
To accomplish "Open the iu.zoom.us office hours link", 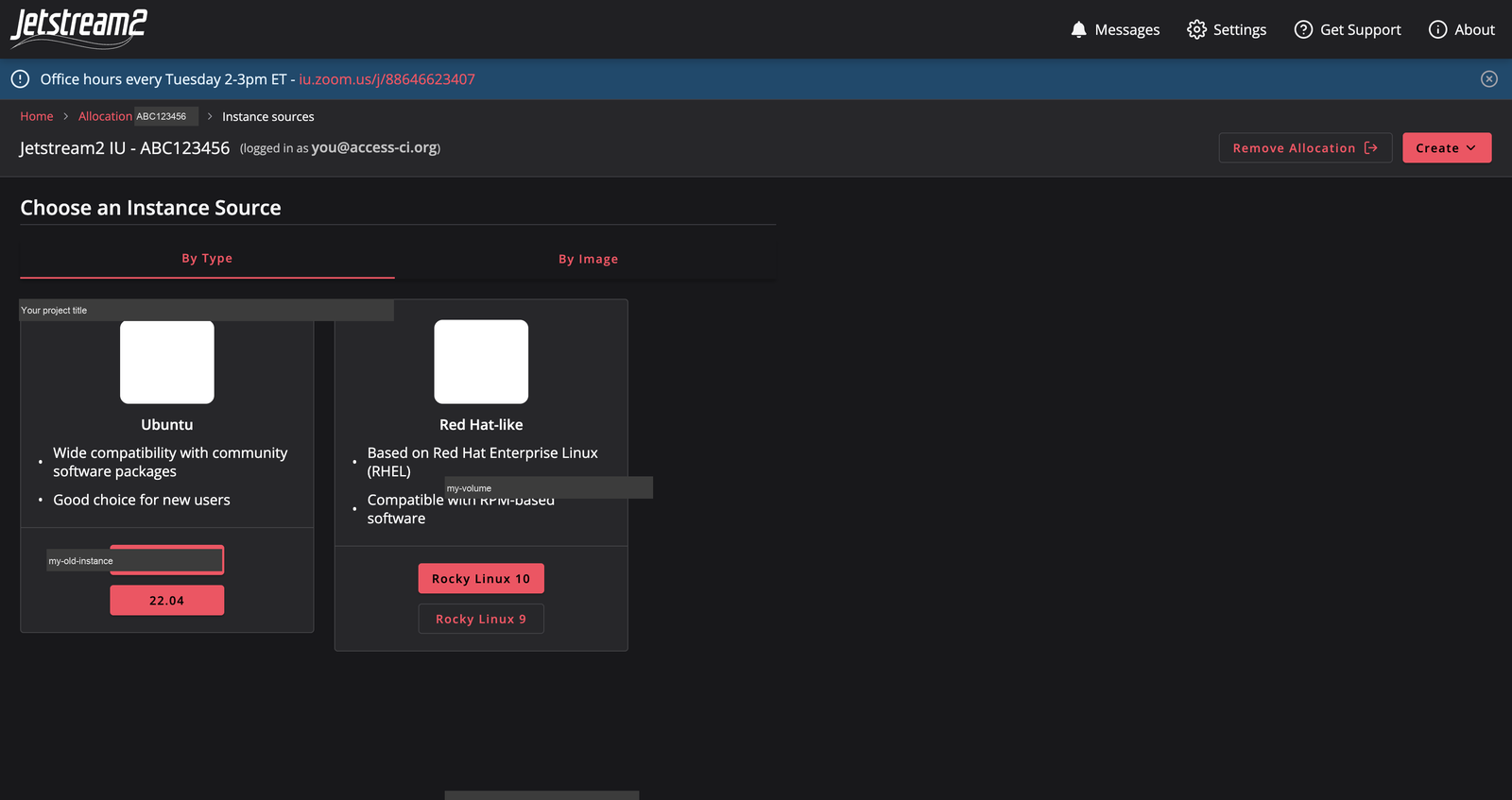I will tap(387, 79).
